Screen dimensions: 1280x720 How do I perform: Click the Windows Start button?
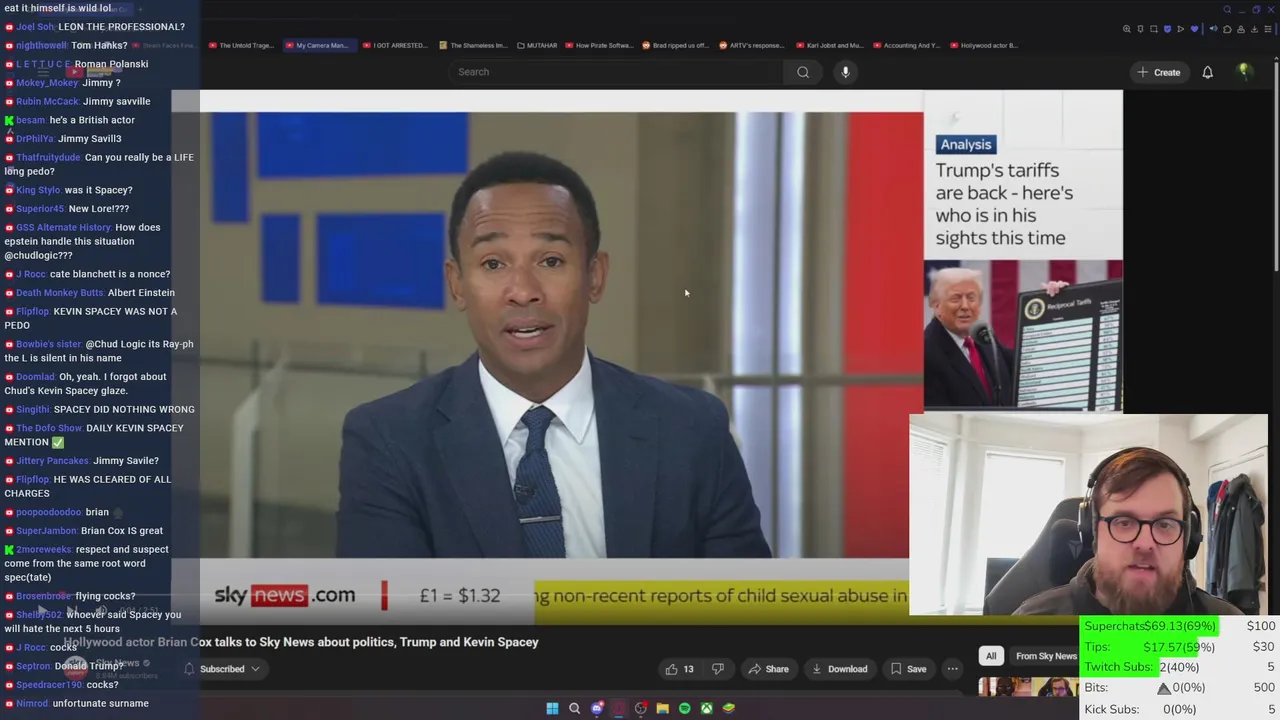point(552,708)
